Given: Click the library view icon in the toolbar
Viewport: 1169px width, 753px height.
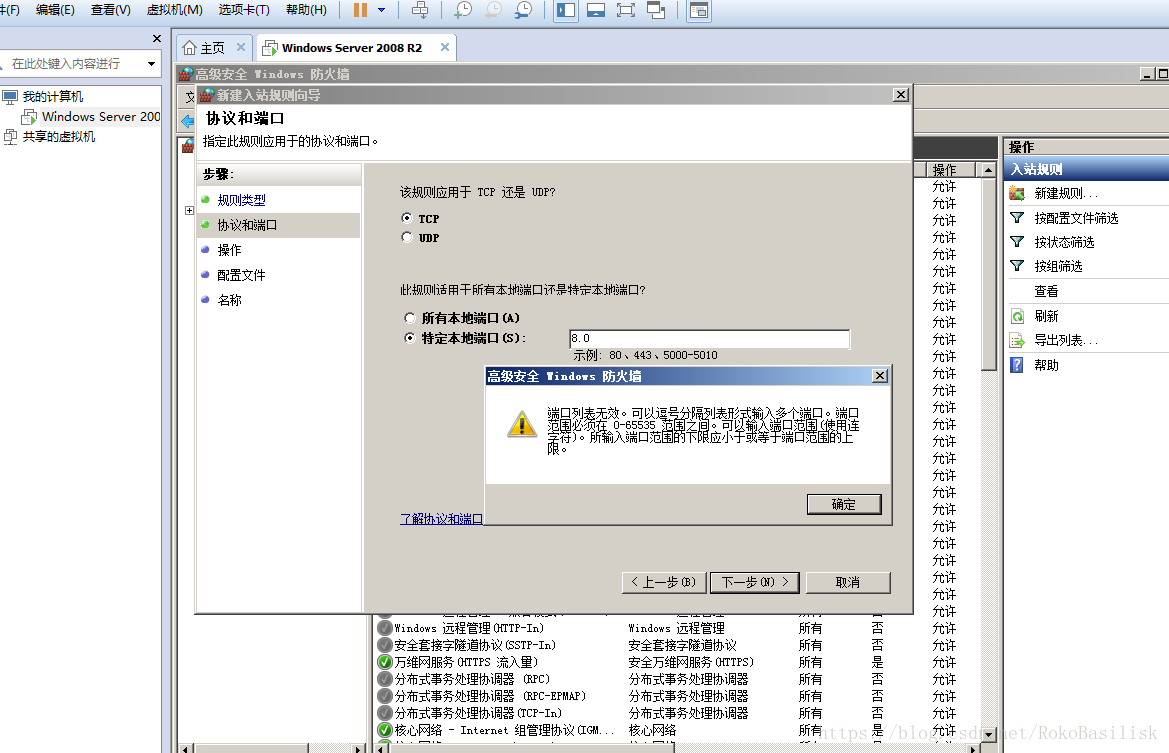Looking at the screenshot, I should [699, 10].
